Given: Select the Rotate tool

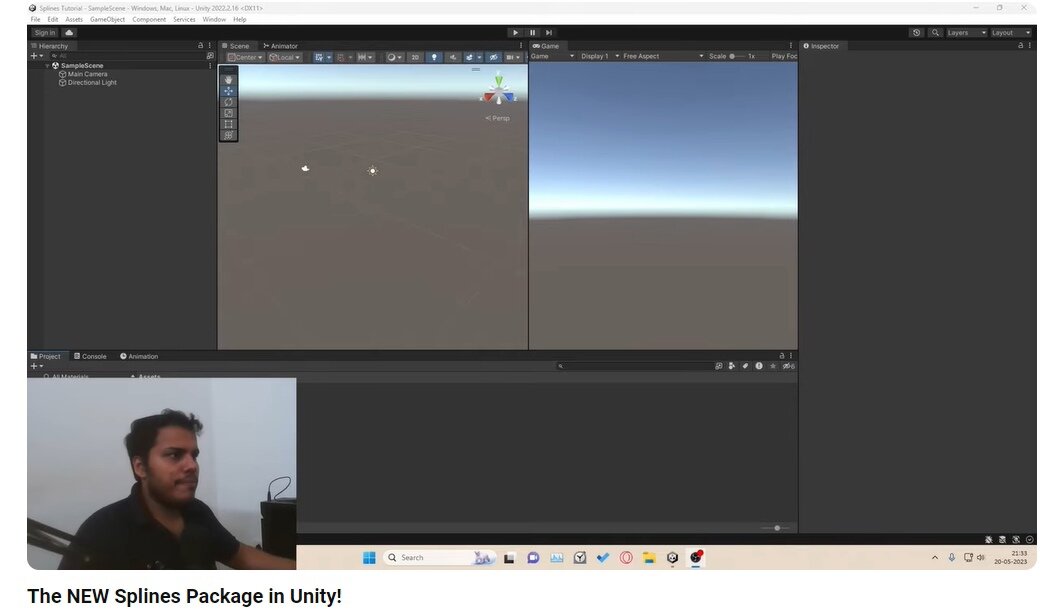Looking at the screenshot, I should click(228, 103).
